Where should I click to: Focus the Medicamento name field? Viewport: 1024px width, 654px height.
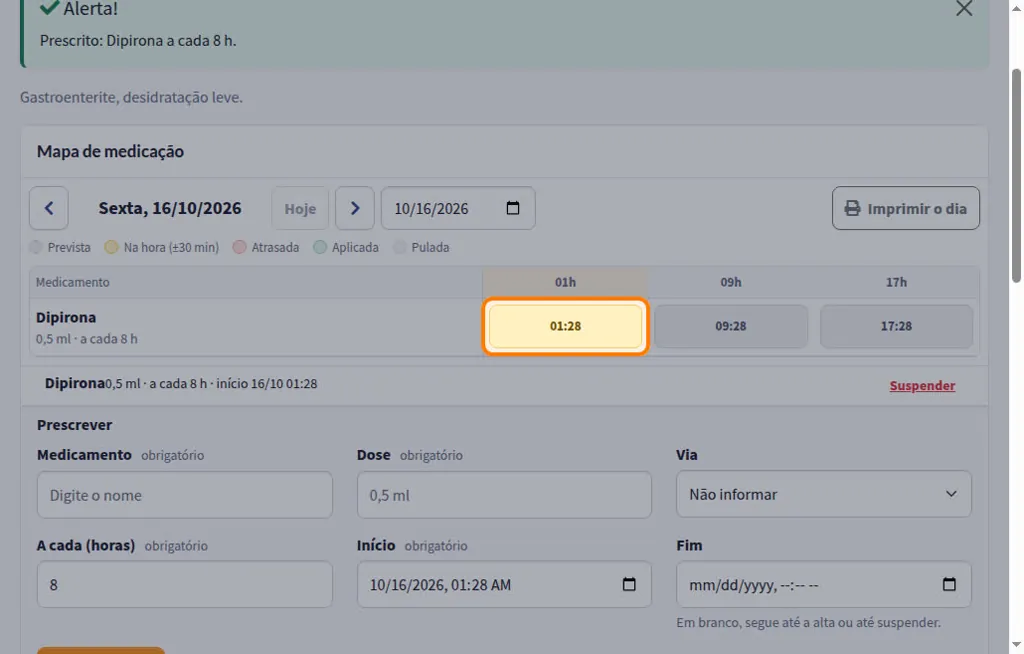[185, 495]
